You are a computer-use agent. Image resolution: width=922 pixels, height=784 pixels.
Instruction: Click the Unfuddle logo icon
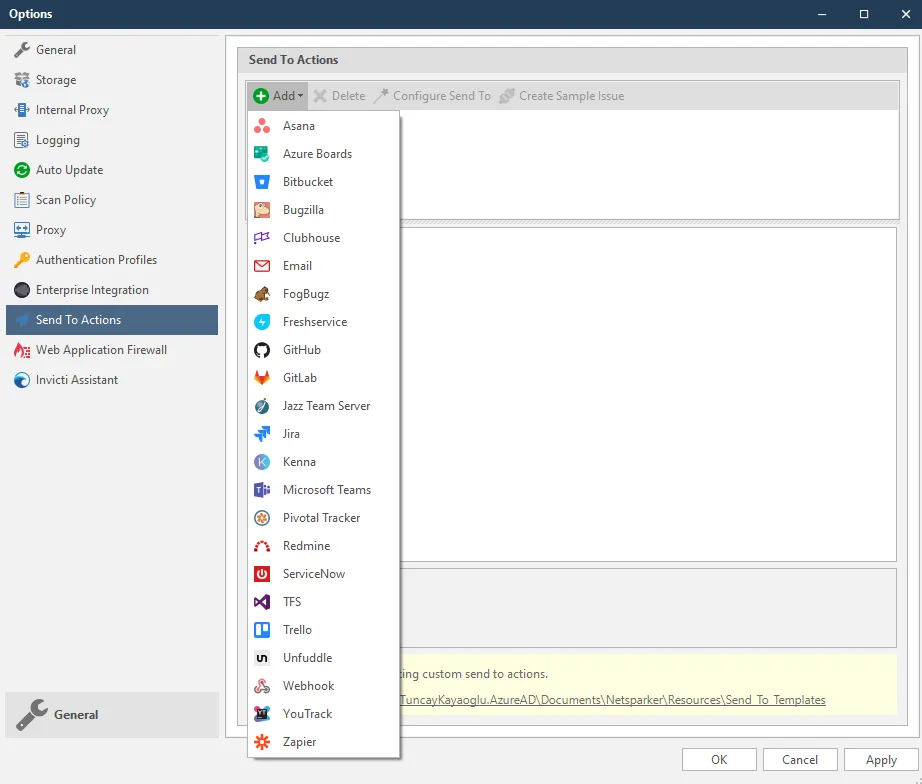tap(262, 658)
